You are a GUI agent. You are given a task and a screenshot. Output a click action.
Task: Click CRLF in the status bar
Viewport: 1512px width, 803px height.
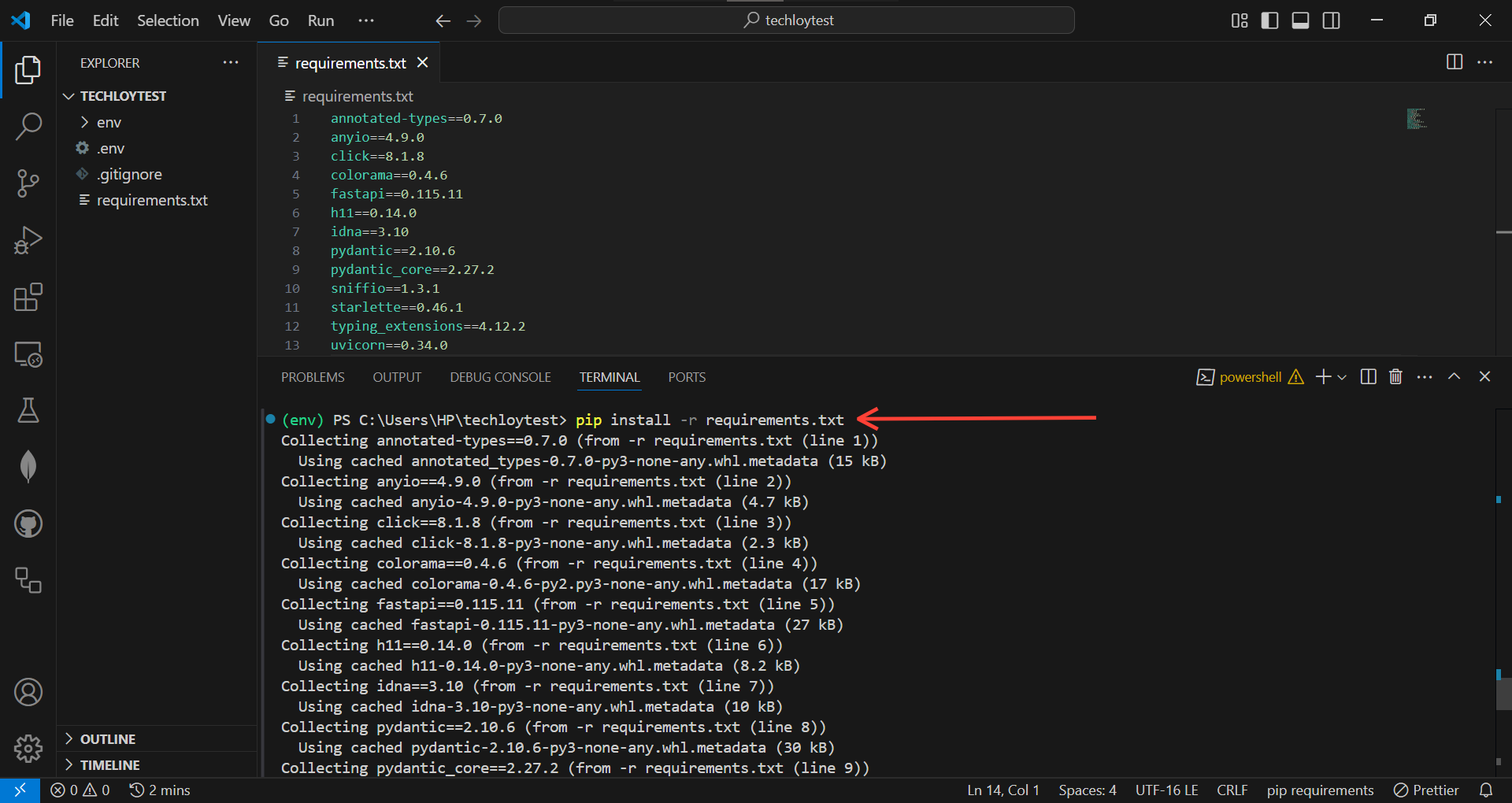coord(1232,790)
